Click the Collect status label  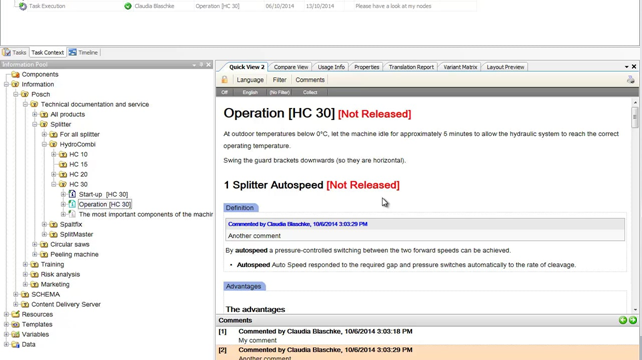(x=310, y=92)
